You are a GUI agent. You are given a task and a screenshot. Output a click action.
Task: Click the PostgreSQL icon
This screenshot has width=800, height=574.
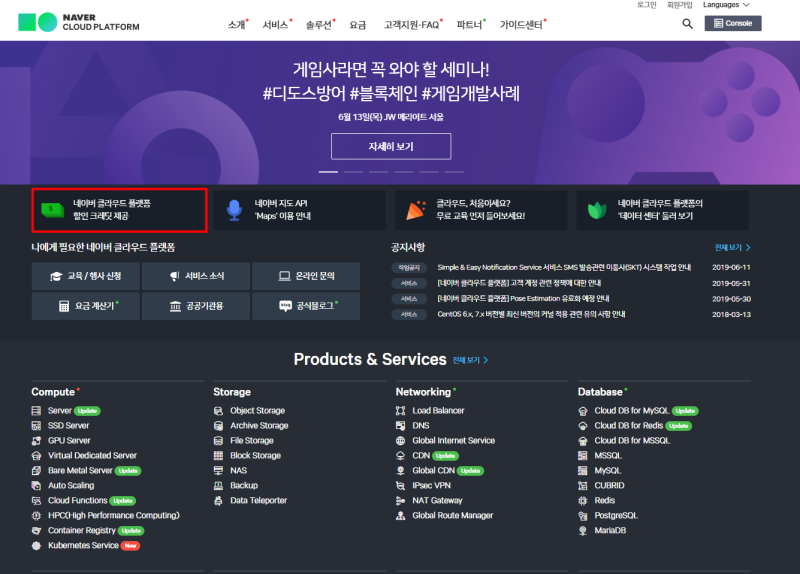583,516
